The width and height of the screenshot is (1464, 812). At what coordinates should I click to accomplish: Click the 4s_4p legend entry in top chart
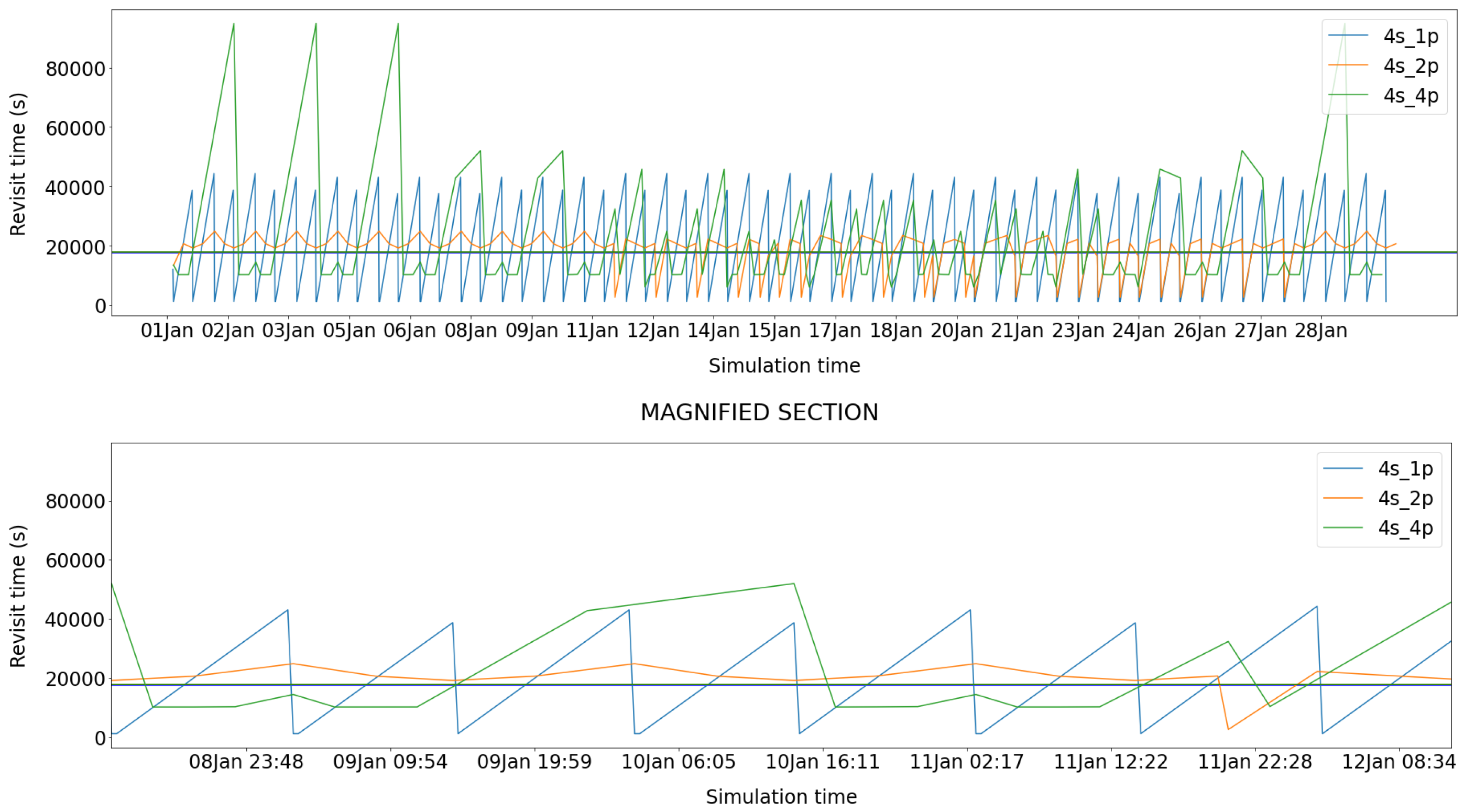(1411, 95)
